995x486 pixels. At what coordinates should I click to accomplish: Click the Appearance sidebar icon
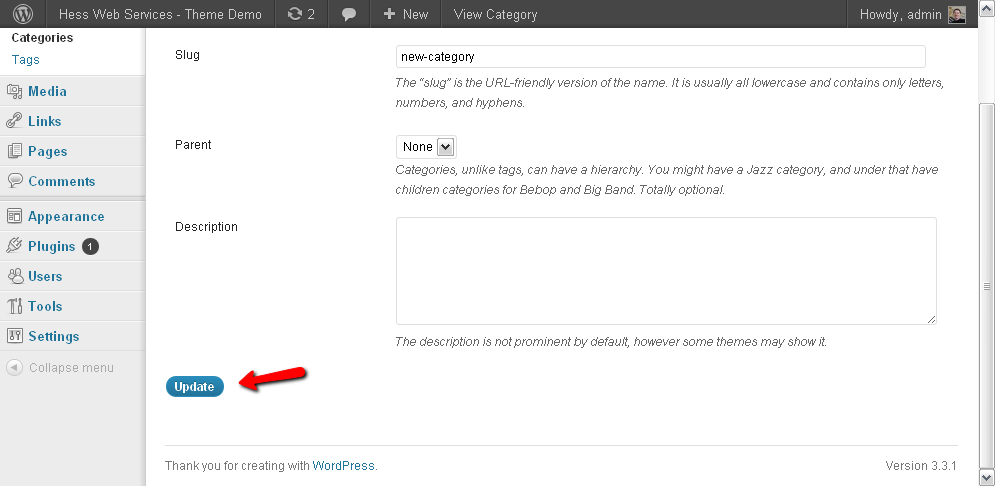point(15,216)
